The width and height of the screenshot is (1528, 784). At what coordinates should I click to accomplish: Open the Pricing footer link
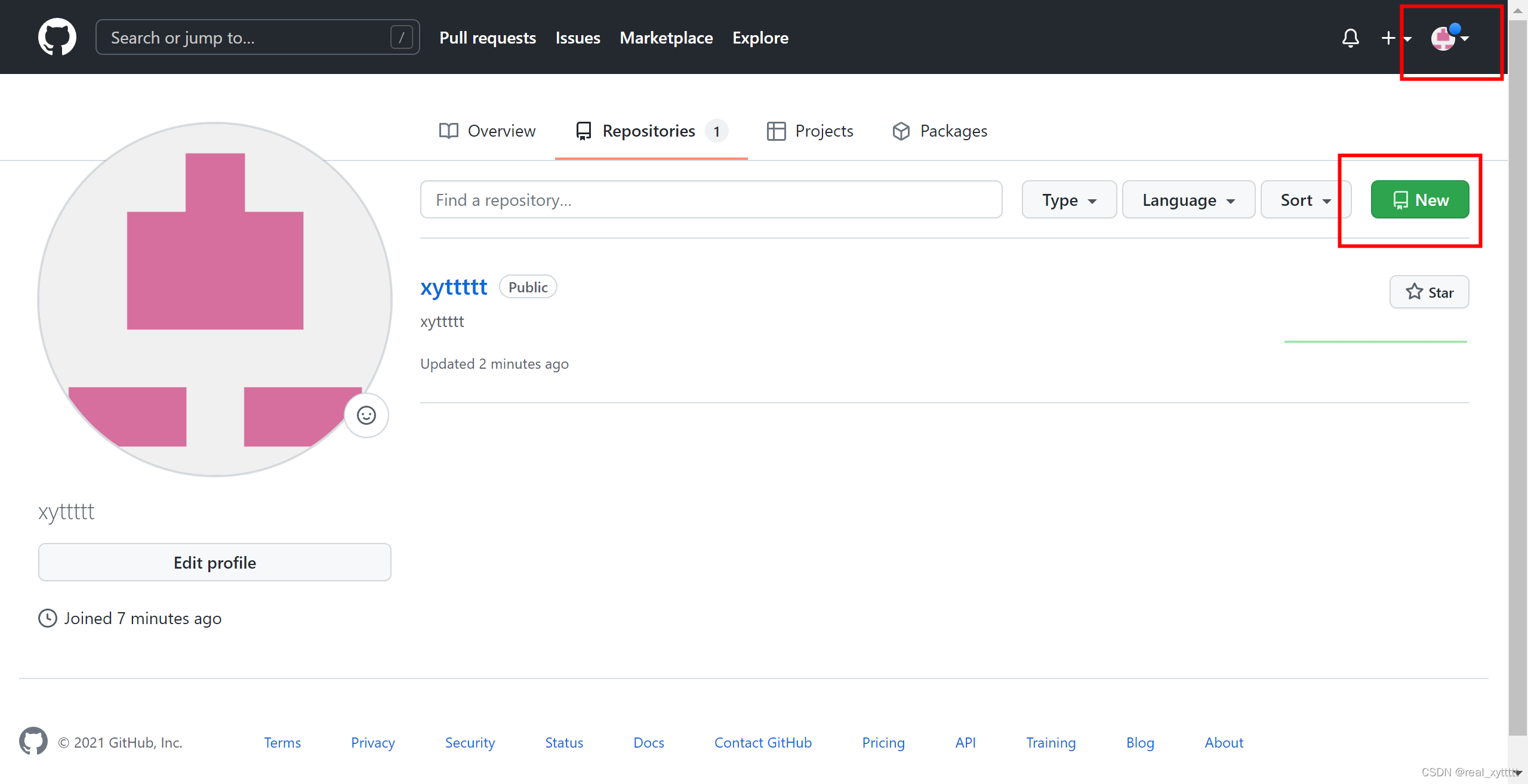[883, 742]
